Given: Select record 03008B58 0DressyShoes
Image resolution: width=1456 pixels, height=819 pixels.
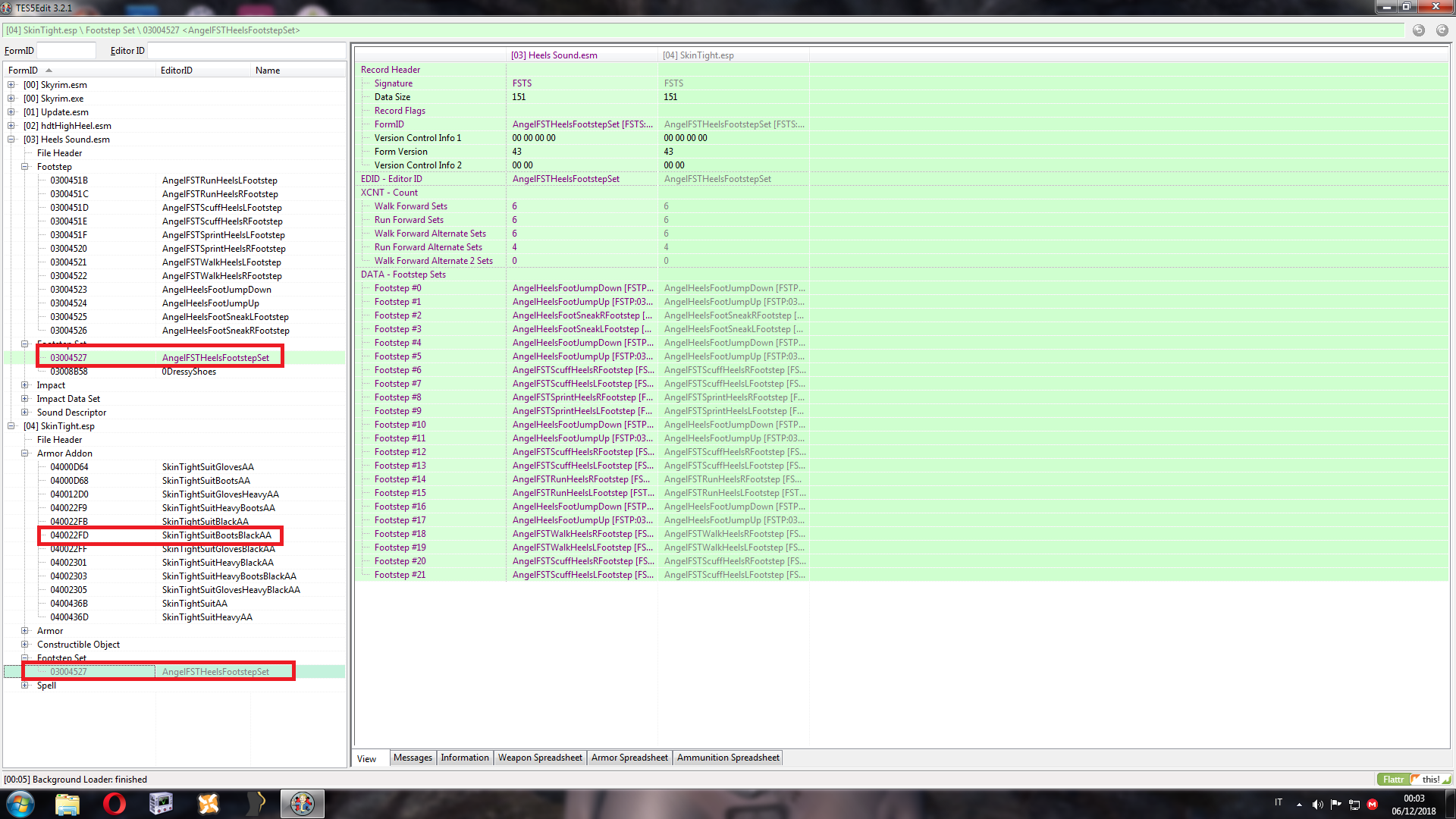Looking at the screenshot, I should [174, 372].
